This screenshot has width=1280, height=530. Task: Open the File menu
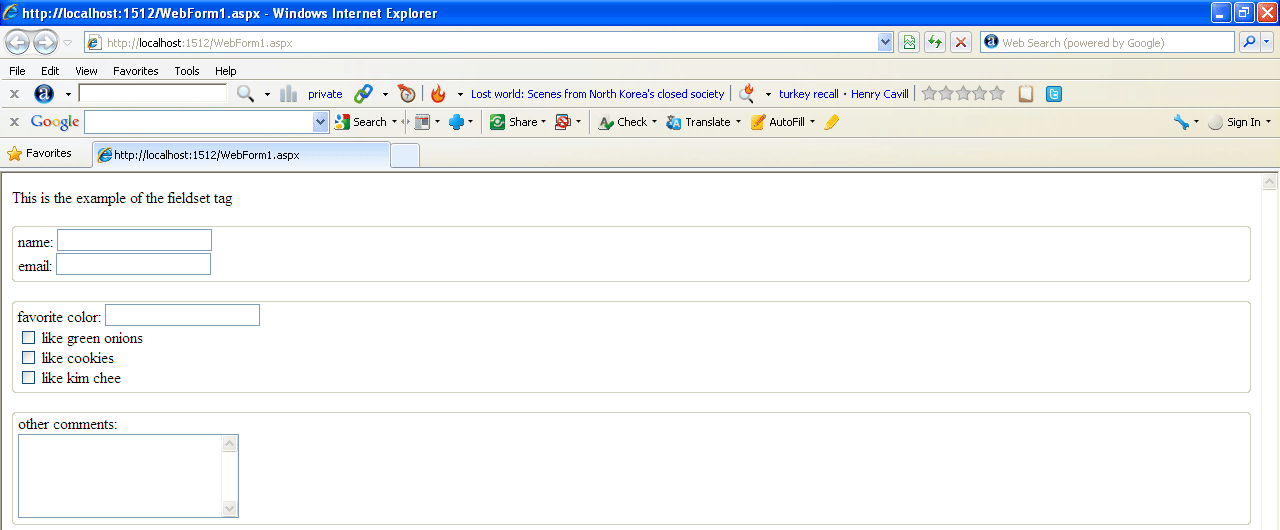[x=17, y=71]
